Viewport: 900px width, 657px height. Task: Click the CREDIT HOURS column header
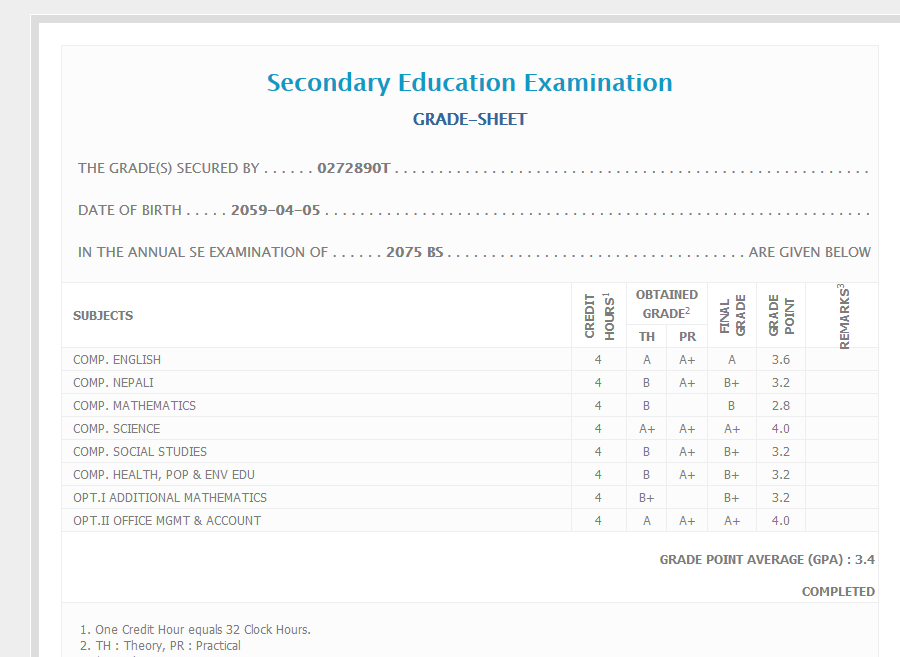598,316
